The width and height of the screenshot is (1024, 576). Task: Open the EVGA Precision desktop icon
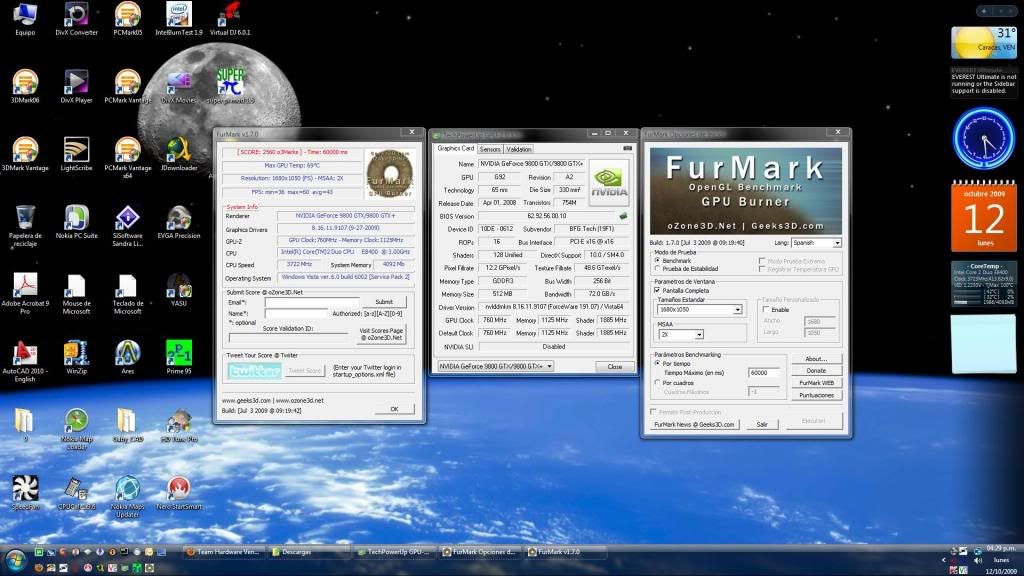pos(179,223)
